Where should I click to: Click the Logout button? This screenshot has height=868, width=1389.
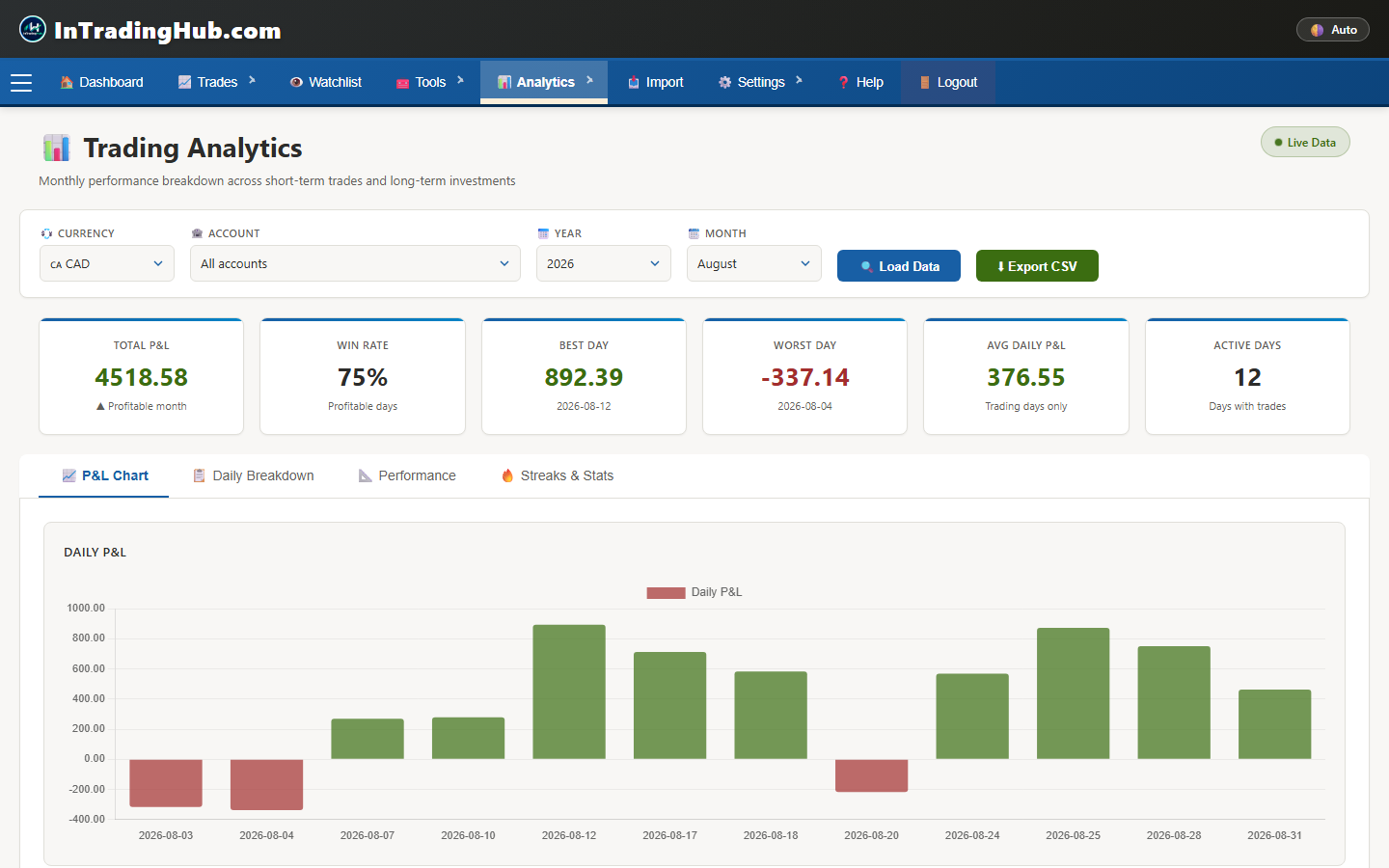click(948, 82)
